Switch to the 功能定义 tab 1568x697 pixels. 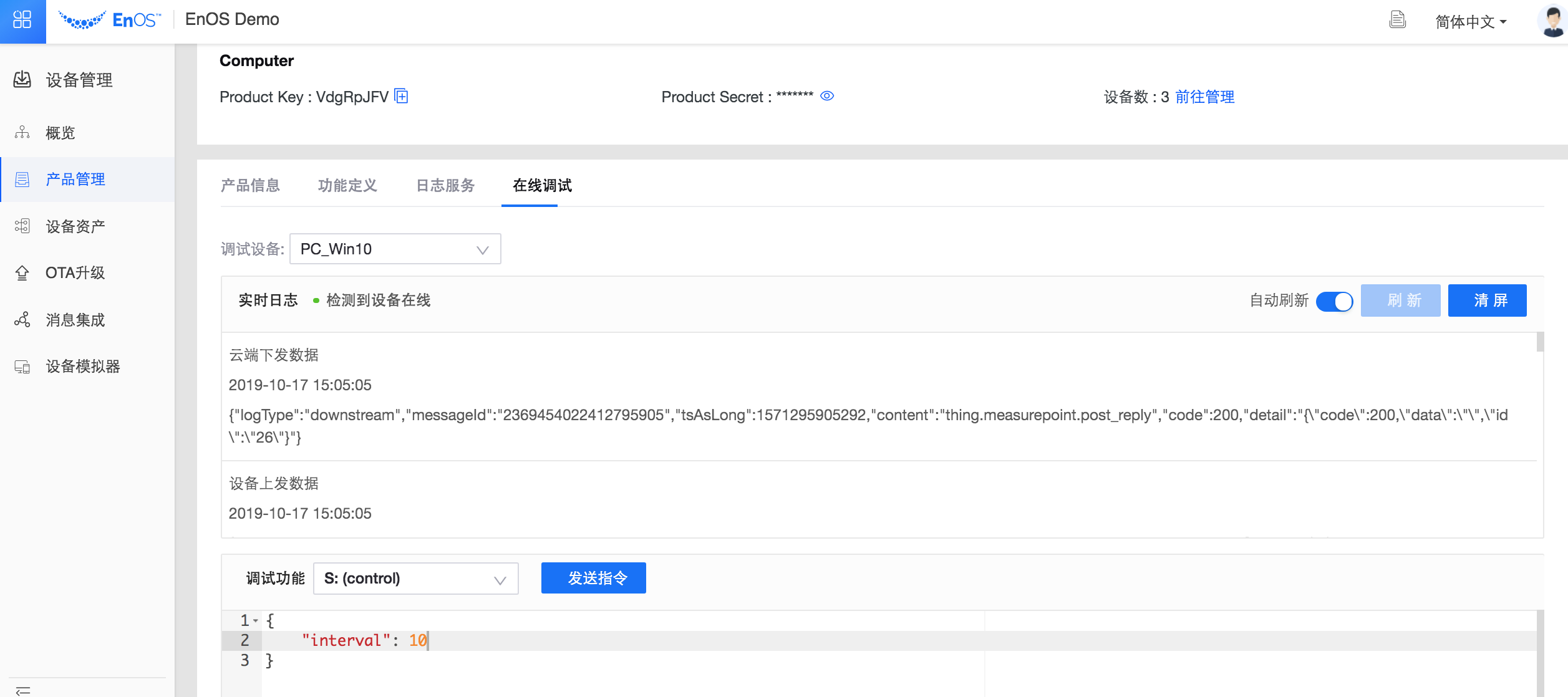tap(347, 186)
